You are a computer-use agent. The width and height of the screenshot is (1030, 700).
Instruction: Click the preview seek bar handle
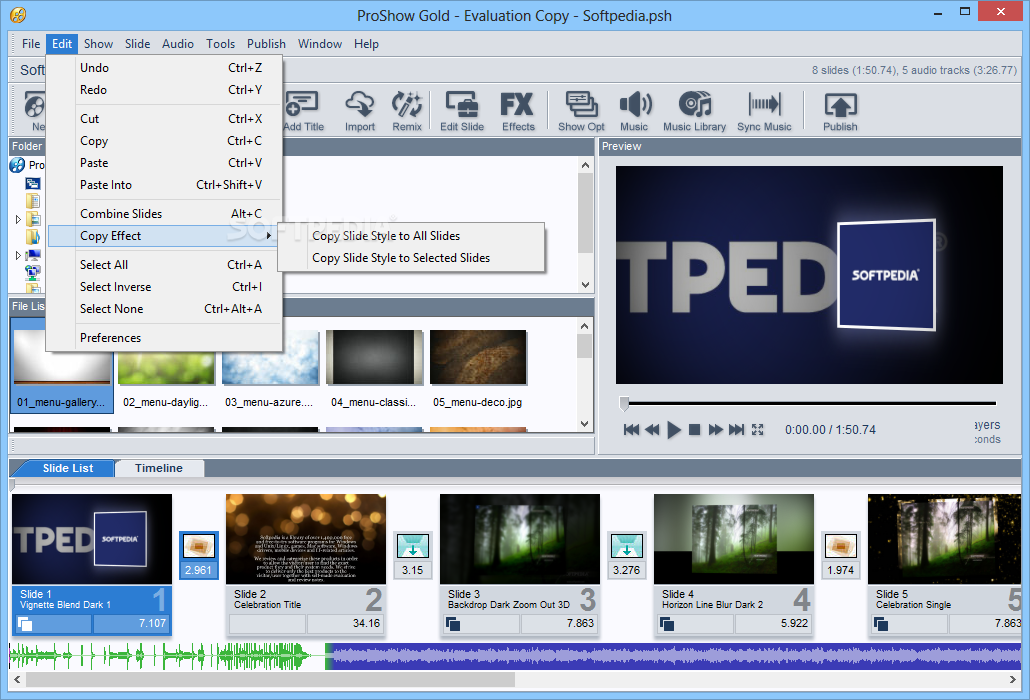(624, 403)
